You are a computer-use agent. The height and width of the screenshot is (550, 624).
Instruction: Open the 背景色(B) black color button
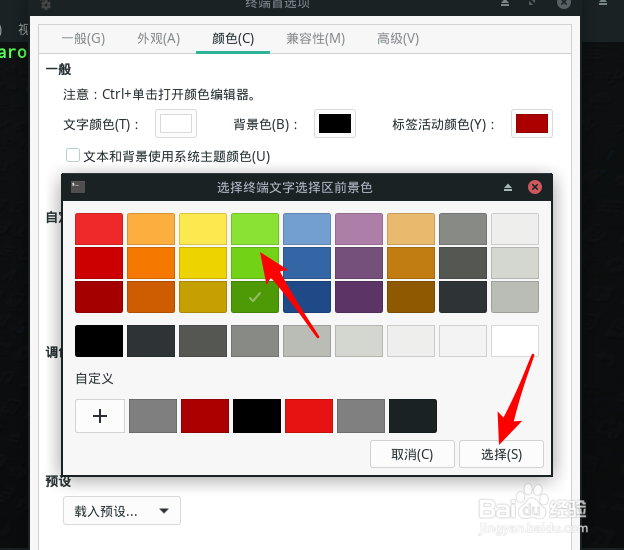[335, 123]
